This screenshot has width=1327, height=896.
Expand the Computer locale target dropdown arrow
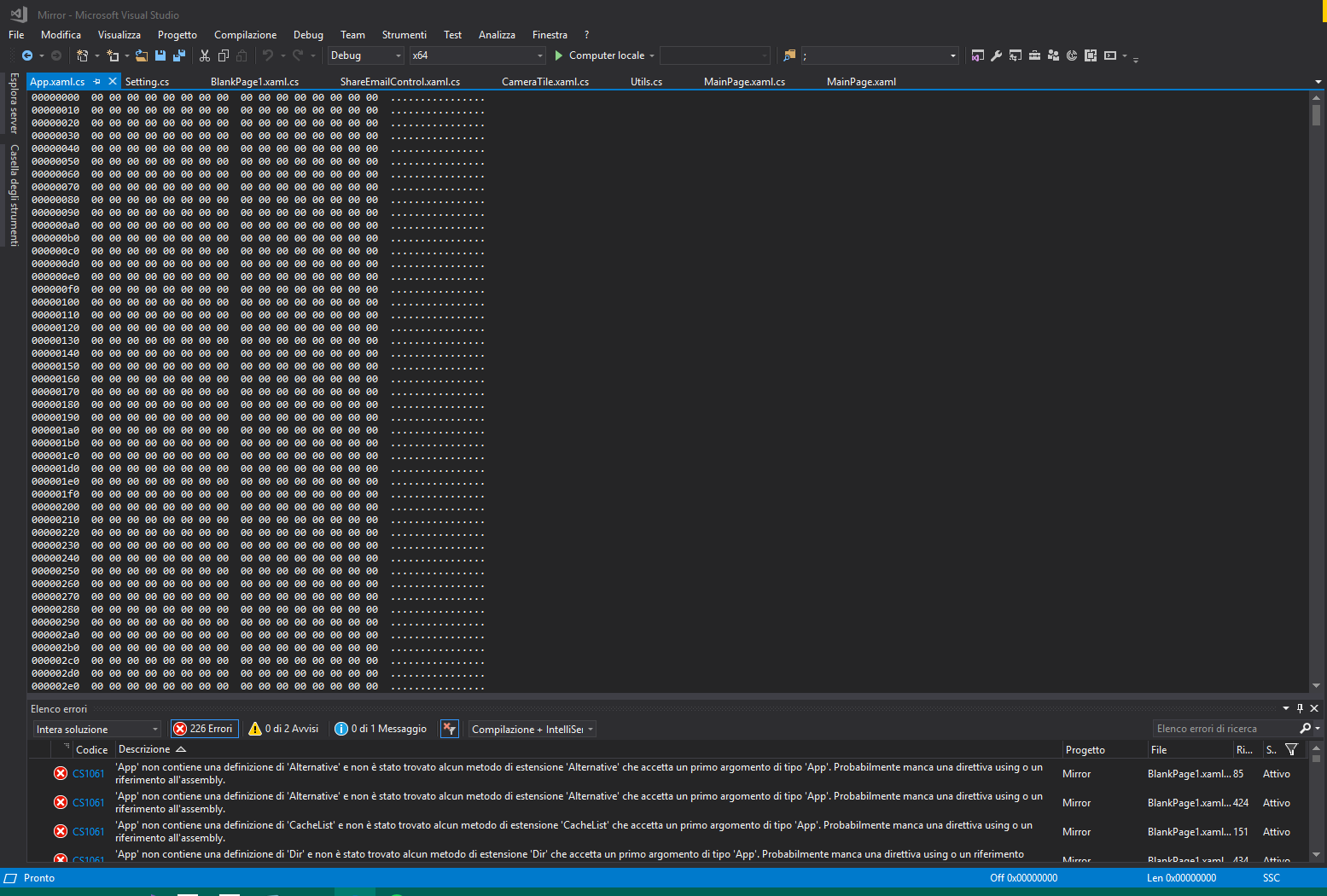pyautogui.click(x=652, y=55)
